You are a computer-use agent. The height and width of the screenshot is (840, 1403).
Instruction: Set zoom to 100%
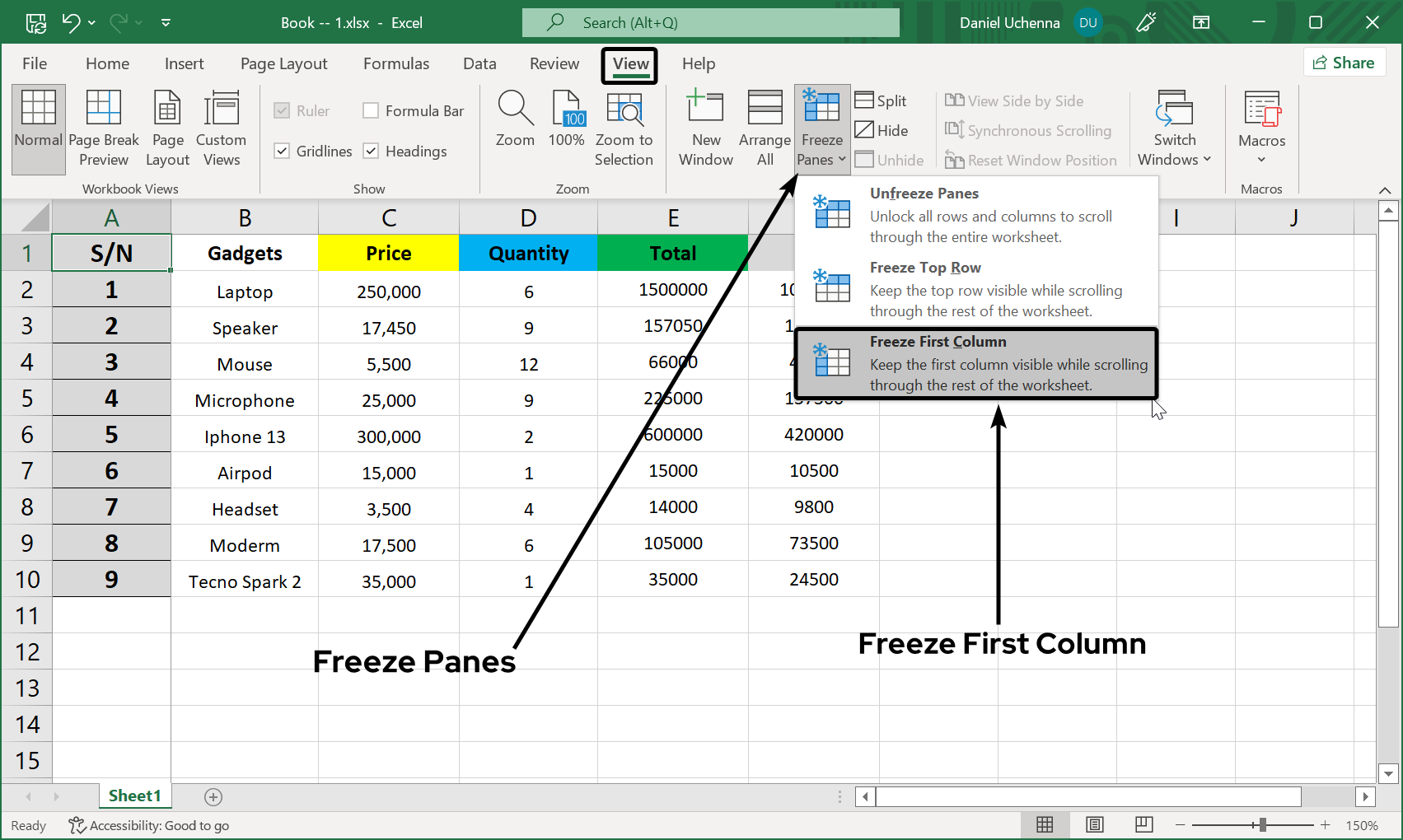567,128
